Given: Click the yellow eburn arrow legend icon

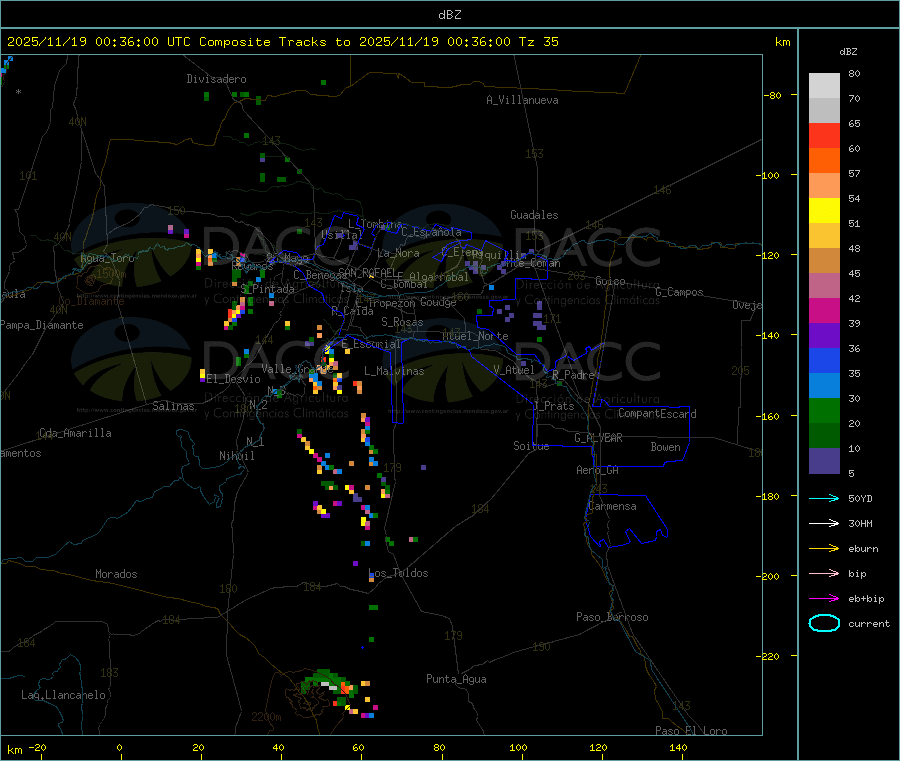Looking at the screenshot, I should pos(824,549).
